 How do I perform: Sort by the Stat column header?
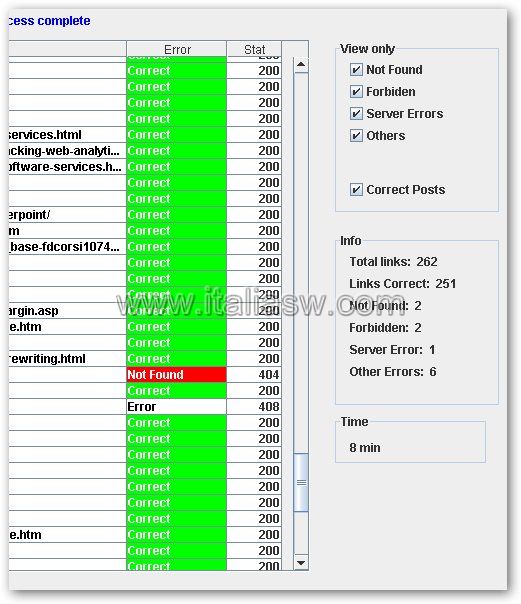tap(254, 49)
